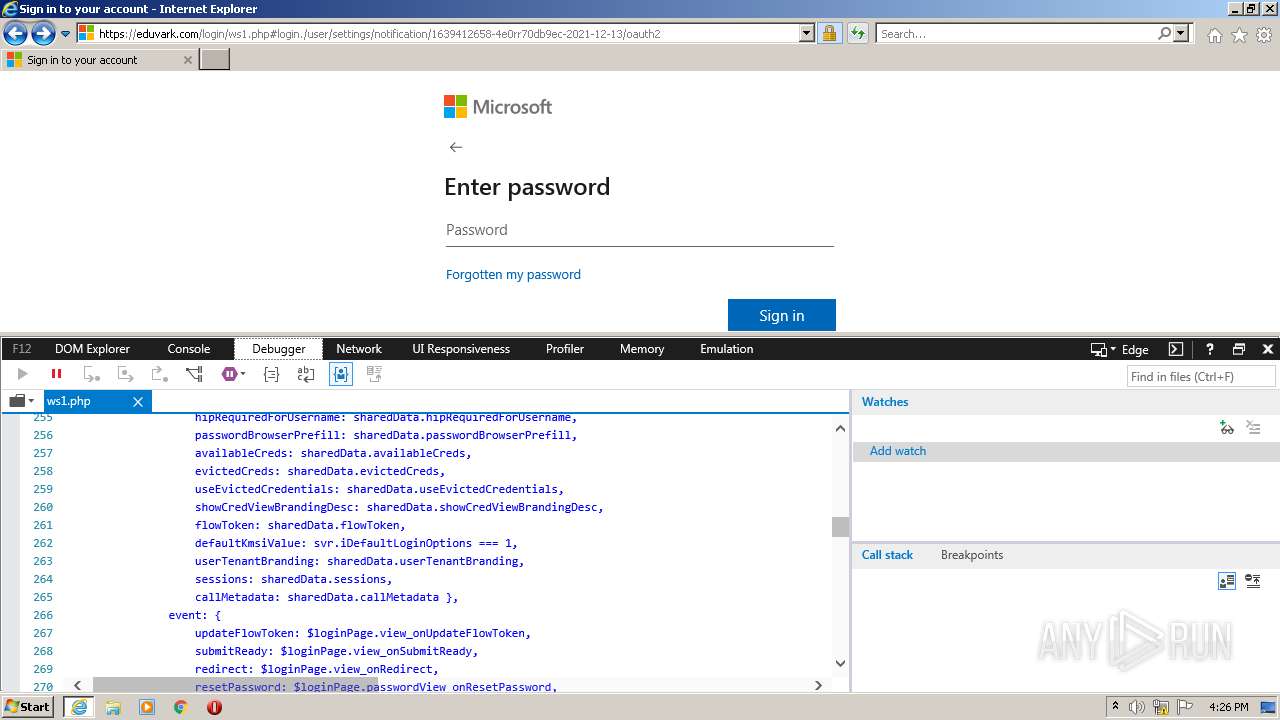The width and height of the screenshot is (1280, 720).
Task: Toggle the show library frames icon in Call stack
Action: pyautogui.click(x=1227, y=581)
